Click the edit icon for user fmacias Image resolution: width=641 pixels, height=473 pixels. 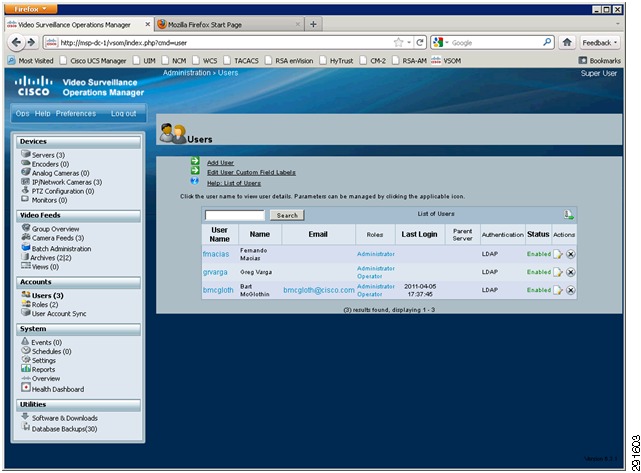(558, 254)
